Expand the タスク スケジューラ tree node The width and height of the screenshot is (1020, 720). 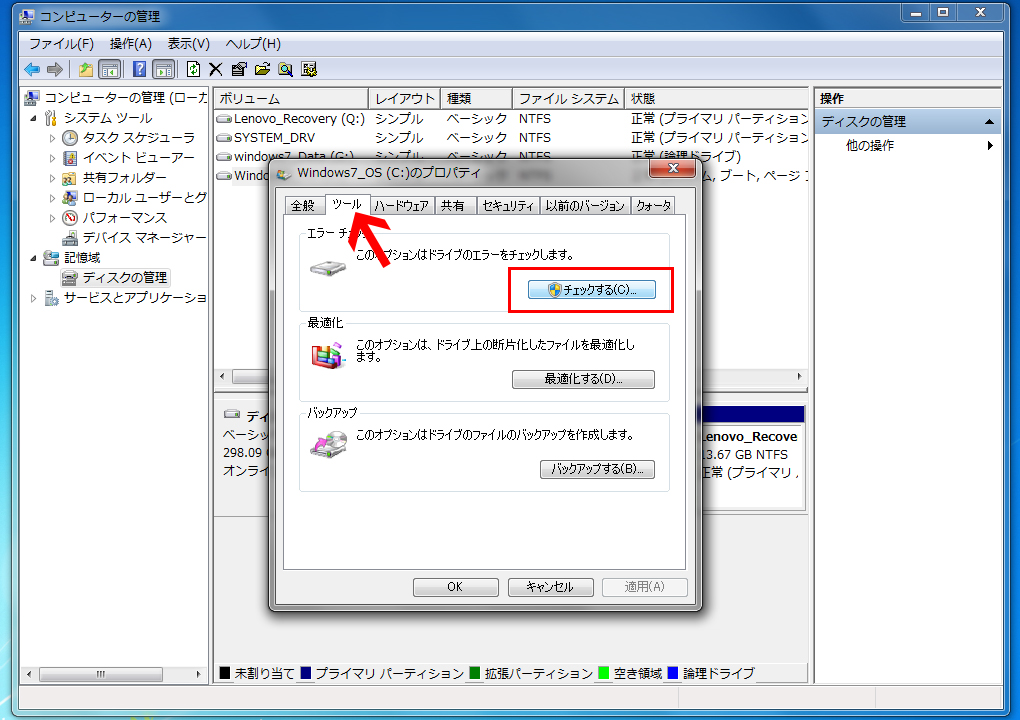point(53,139)
